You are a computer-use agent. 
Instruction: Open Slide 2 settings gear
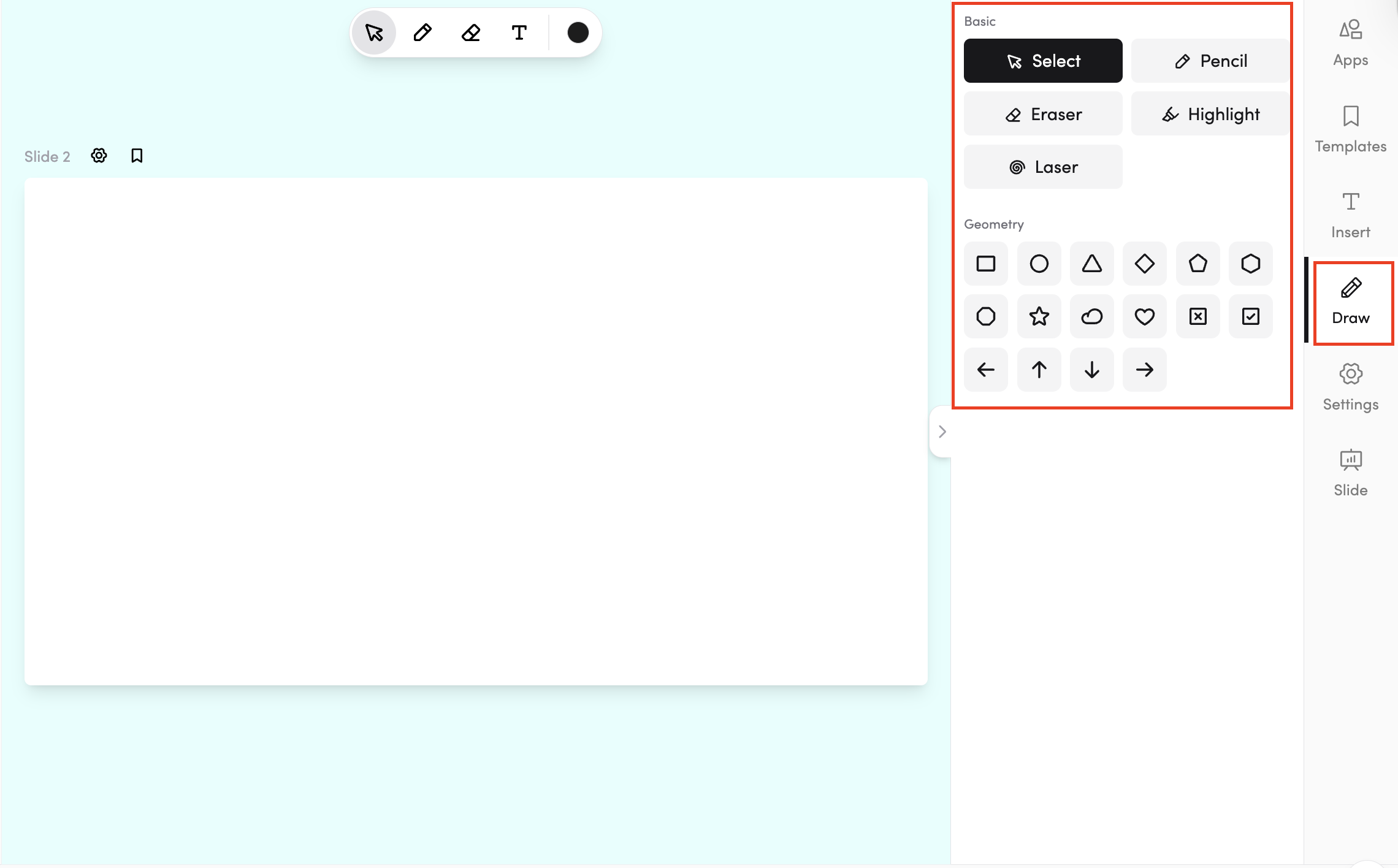(x=99, y=156)
